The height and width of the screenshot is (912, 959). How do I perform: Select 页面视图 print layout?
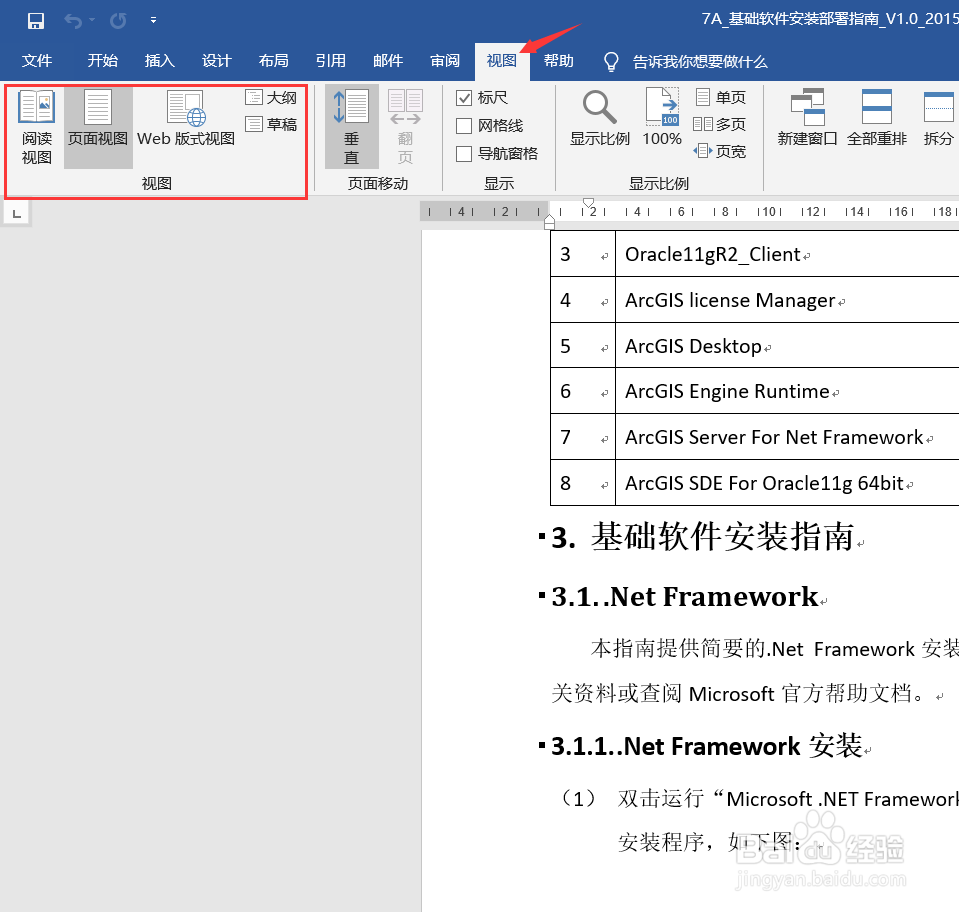(x=98, y=127)
